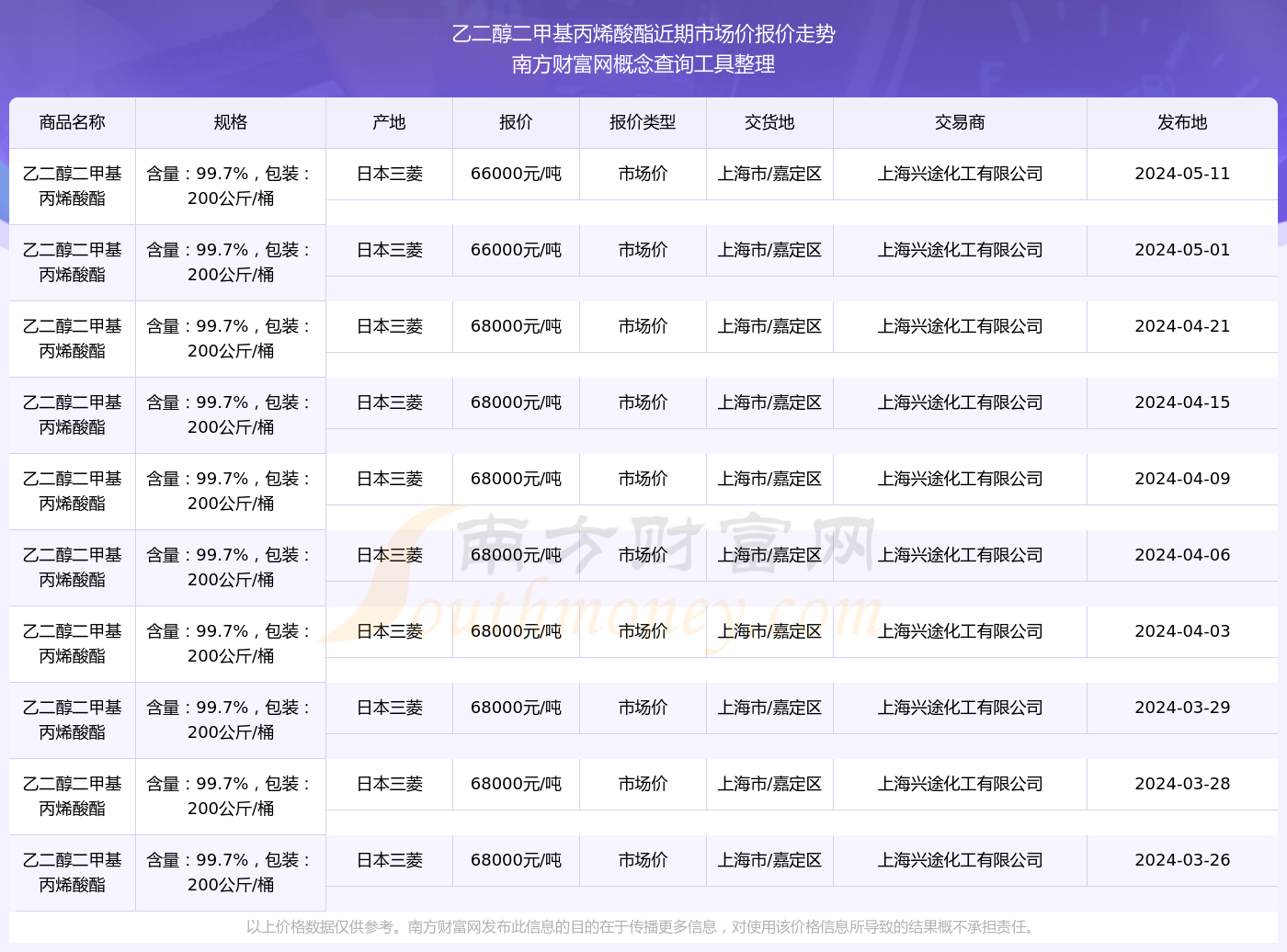Click the 规格 column header
Screen dimensions: 1287x952
click(x=231, y=122)
